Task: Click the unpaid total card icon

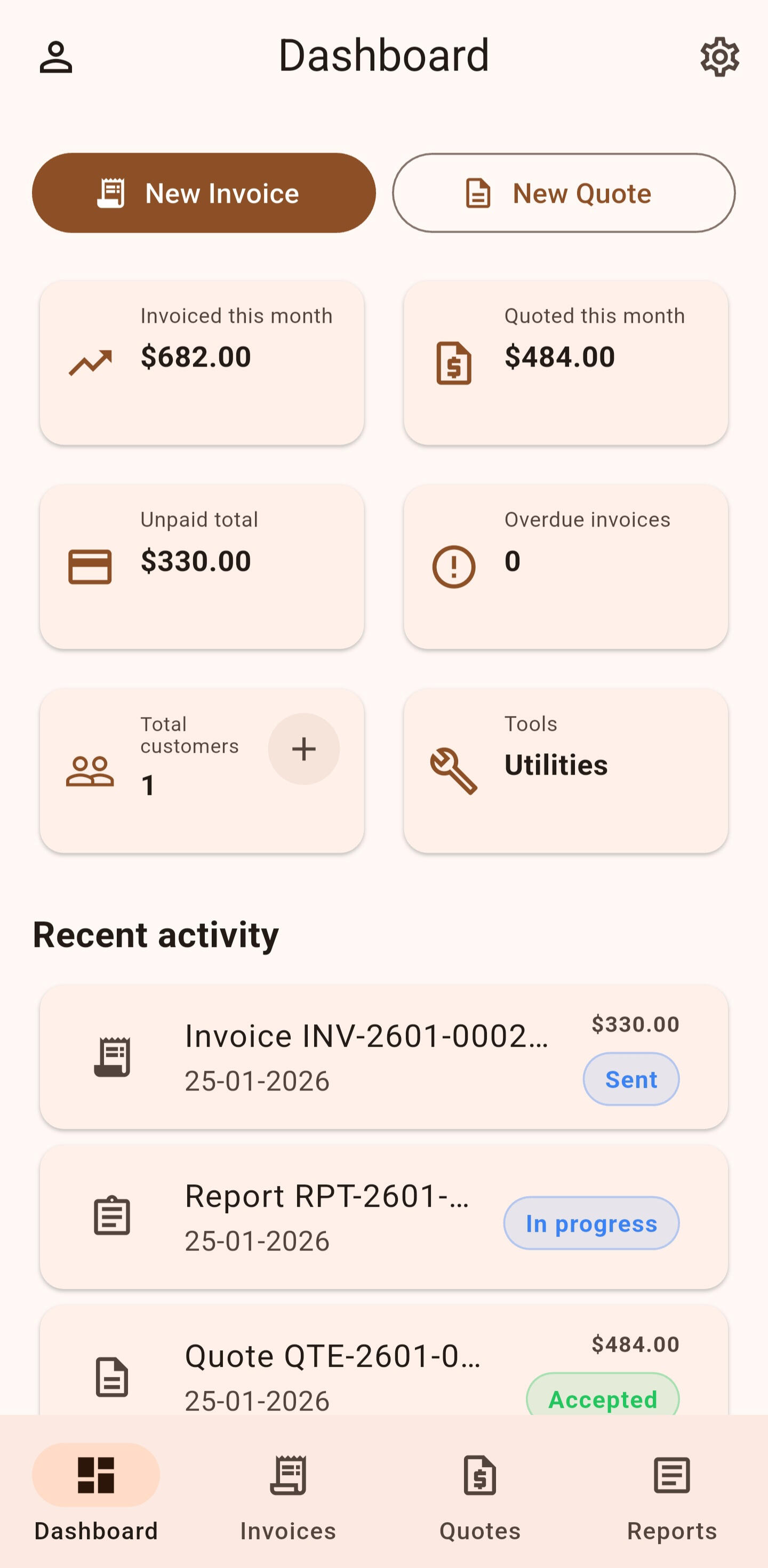Action: click(90, 567)
